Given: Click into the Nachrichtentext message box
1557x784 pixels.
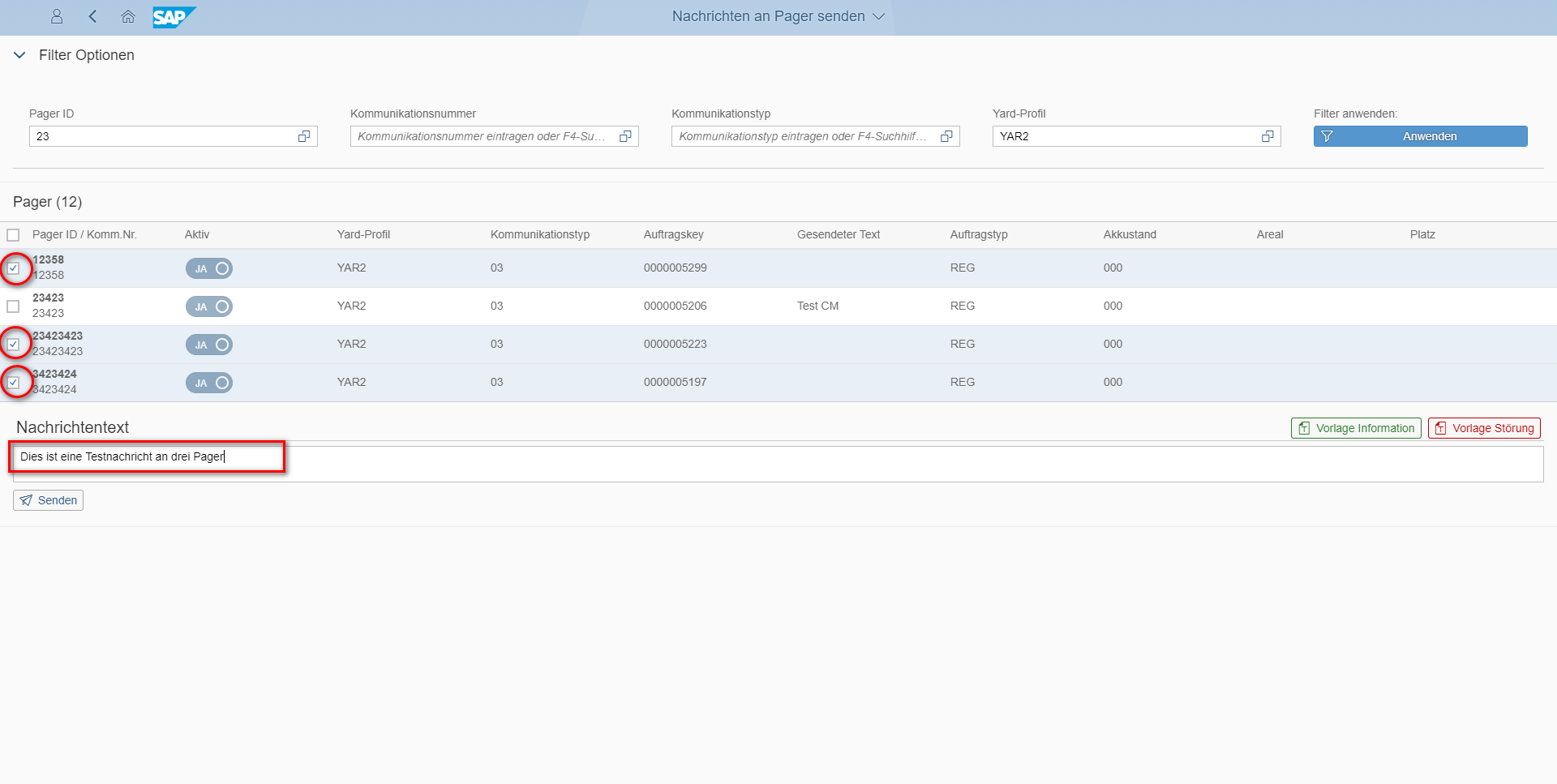Looking at the screenshot, I should point(778,464).
